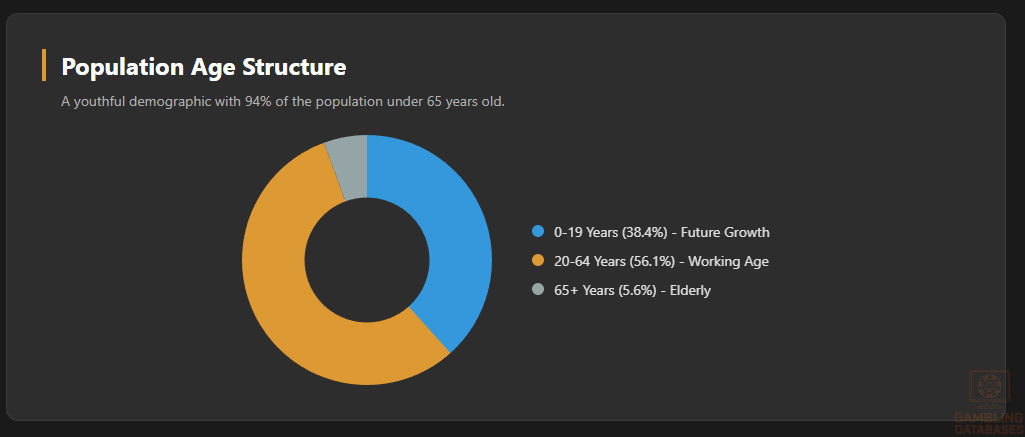The width and height of the screenshot is (1025, 437).
Task: Click the orange legend dot for 20-64 Years
Action: (538, 261)
